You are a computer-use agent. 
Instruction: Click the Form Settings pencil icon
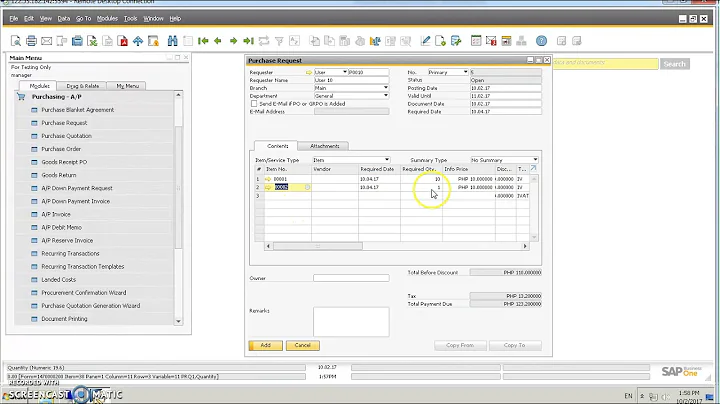click(426, 41)
